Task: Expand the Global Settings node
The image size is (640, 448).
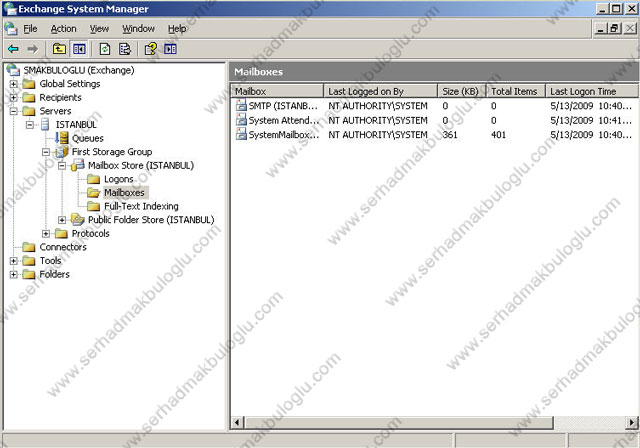Action: pyautogui.click(x=13, y=84)
